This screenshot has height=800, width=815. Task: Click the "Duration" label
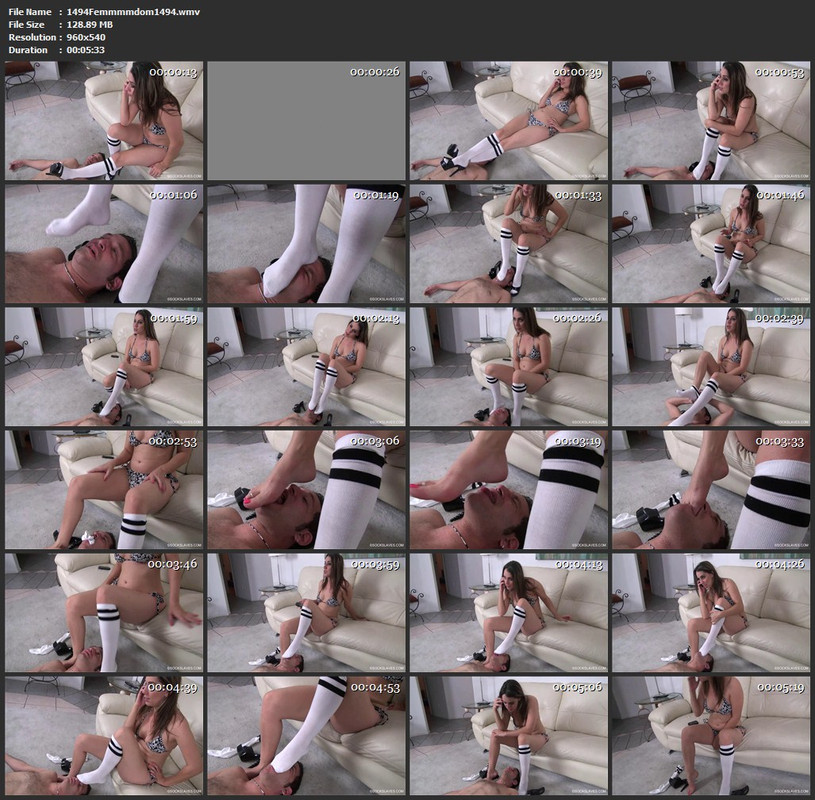coord(28,50)
